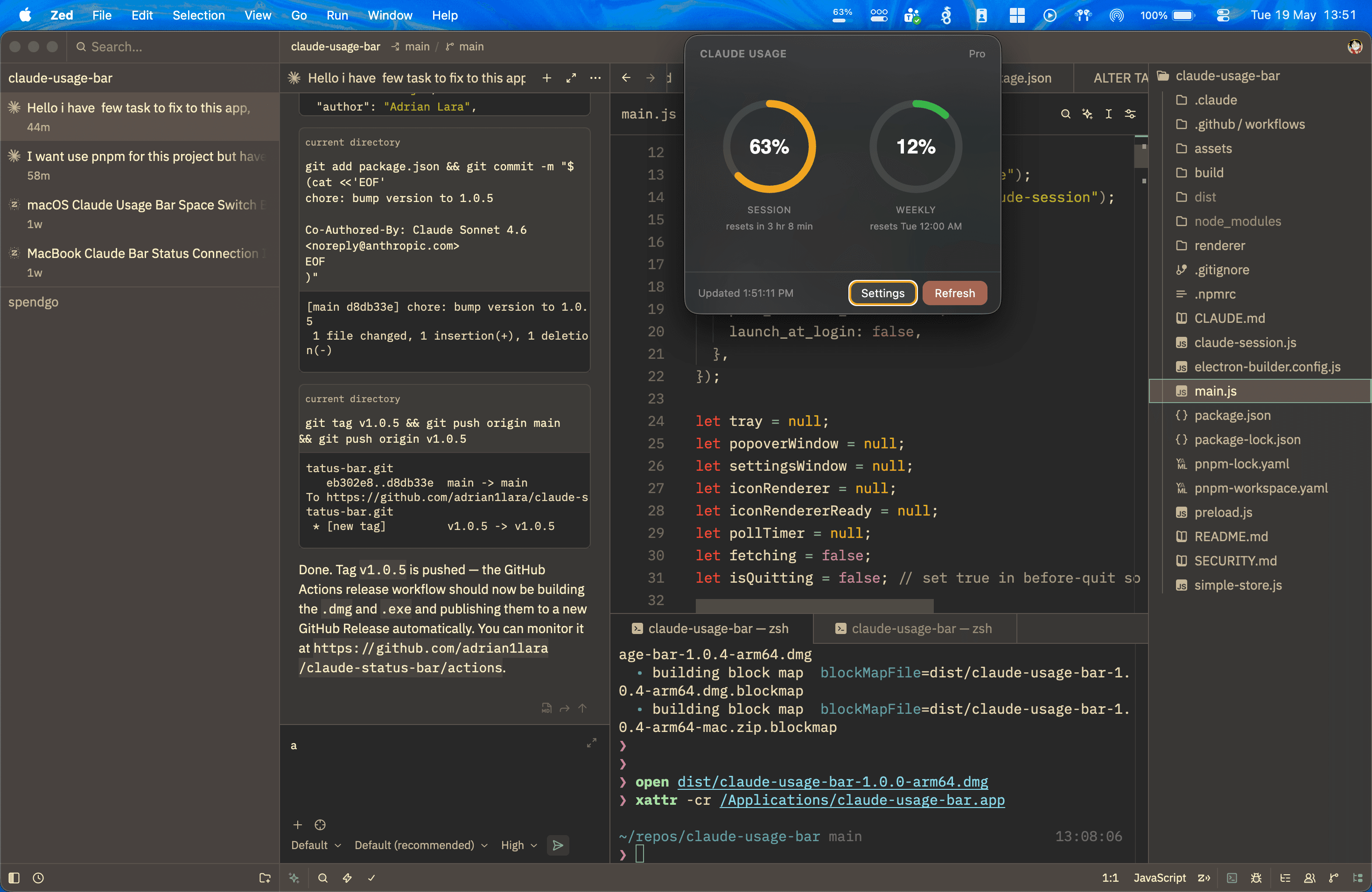This screenshot has width=1372, height=892.
Task: Open the /Applications/claude-usage-bar.app link in terminal
Action: coord(862,800)
